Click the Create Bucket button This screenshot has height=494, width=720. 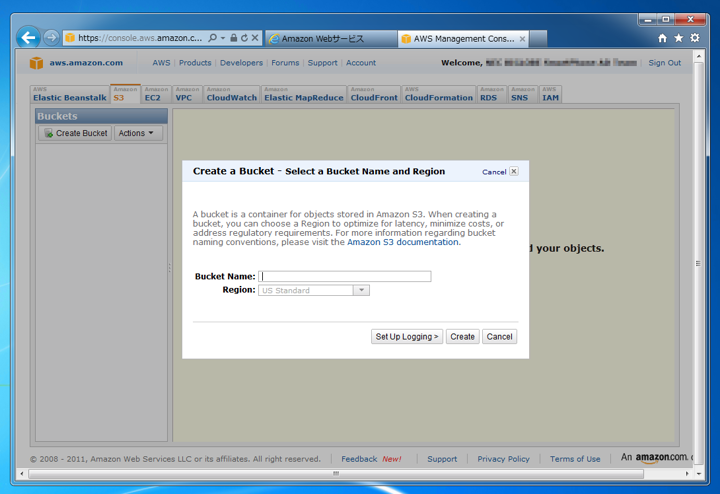pos(75,133)
